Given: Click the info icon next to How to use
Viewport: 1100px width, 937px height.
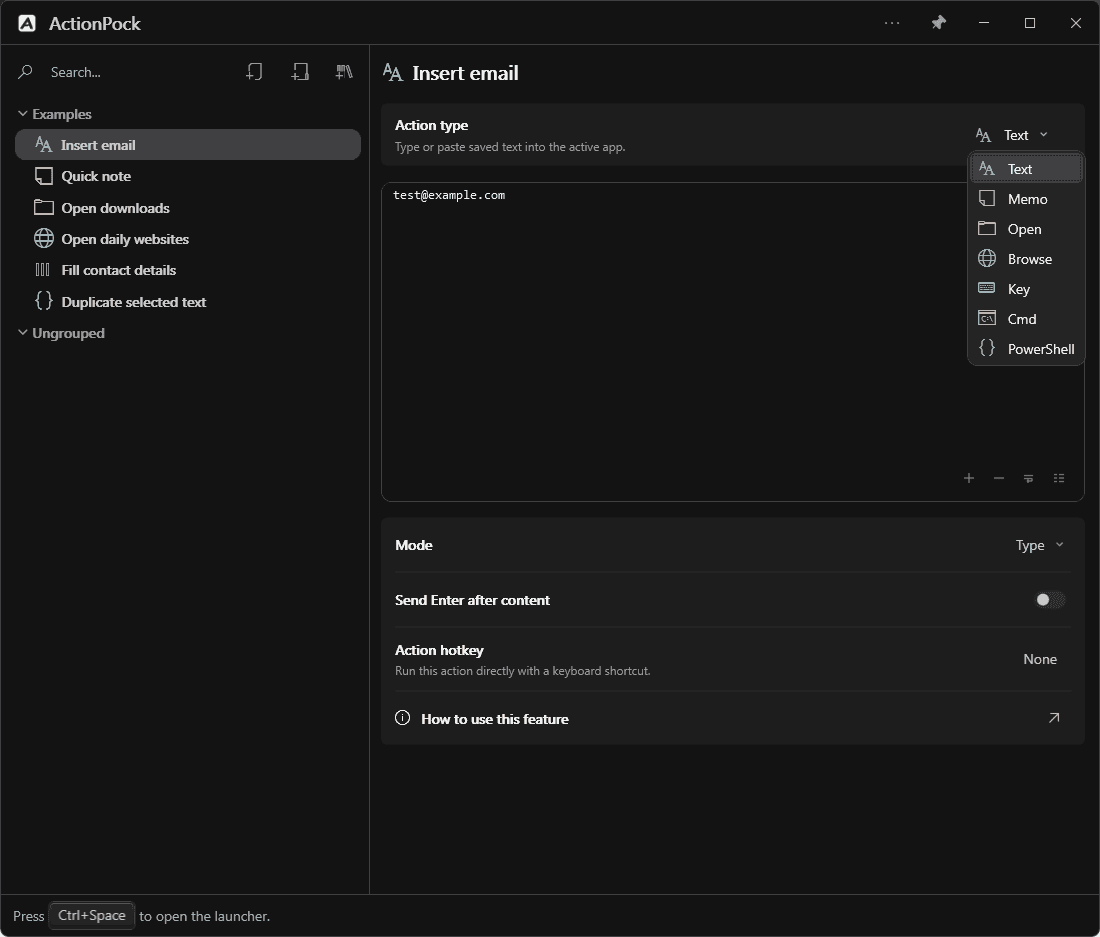Looking at the screenshot, I should [403, 717].
